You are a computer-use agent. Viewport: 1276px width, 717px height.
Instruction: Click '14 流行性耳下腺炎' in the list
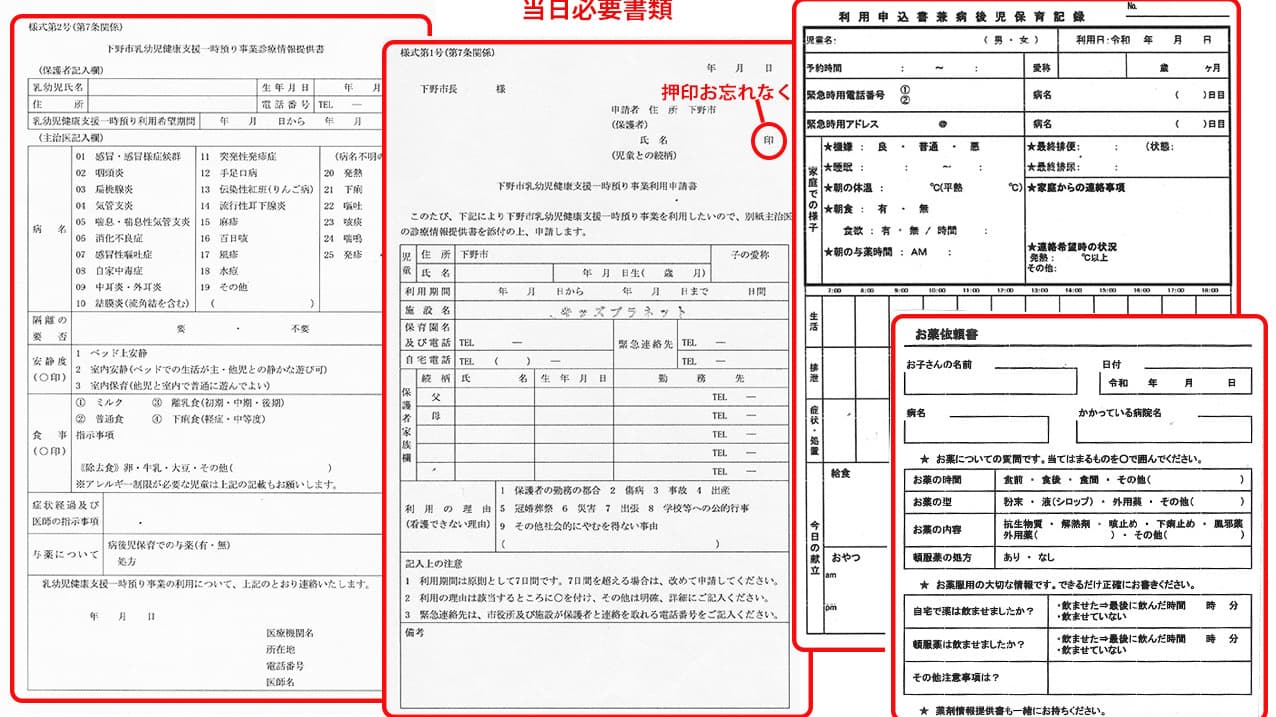(242, 205)
